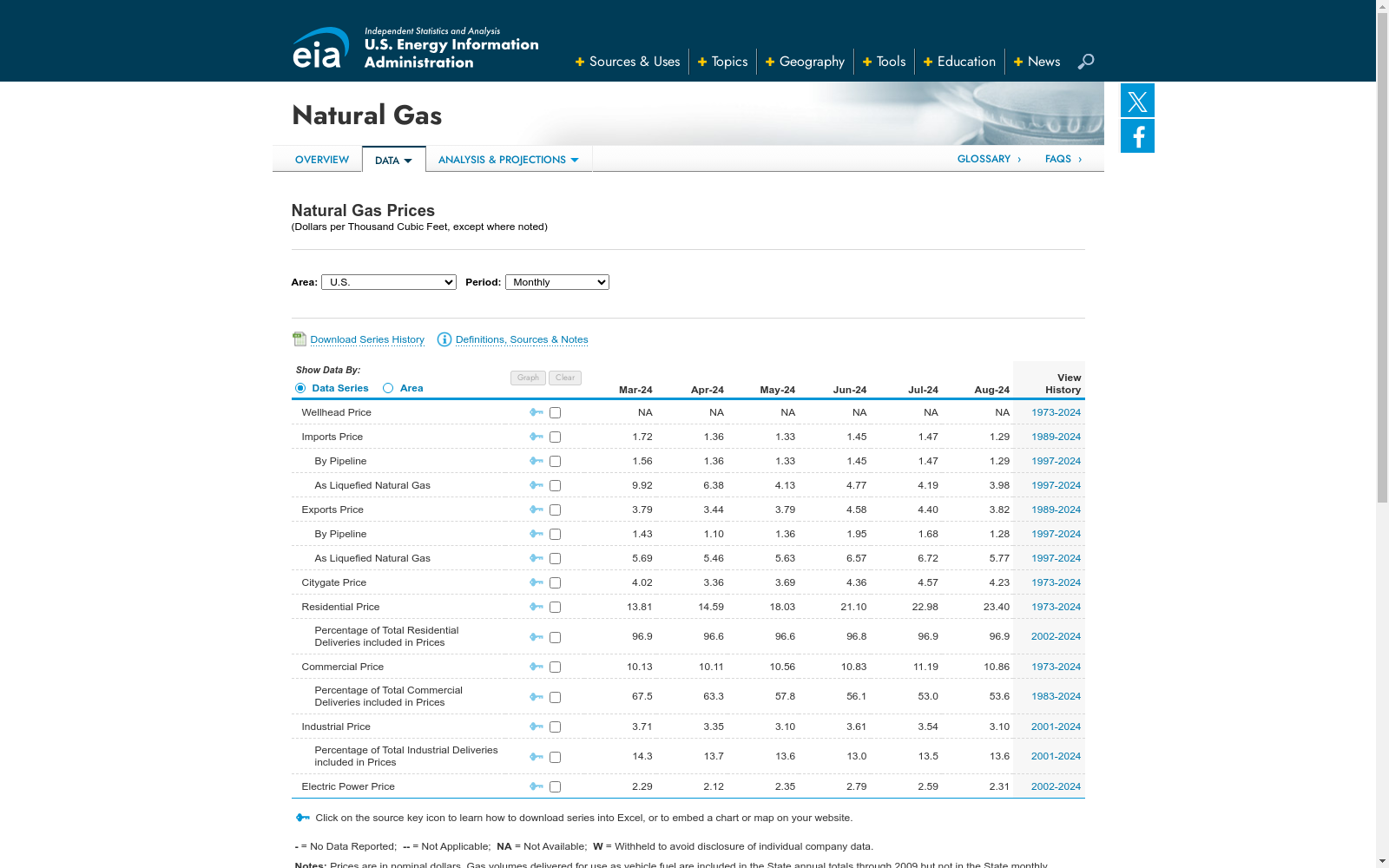The image size is (1389, 868).
Task: Open Definitions, Sources & Notes link
Action: [522, 339]
